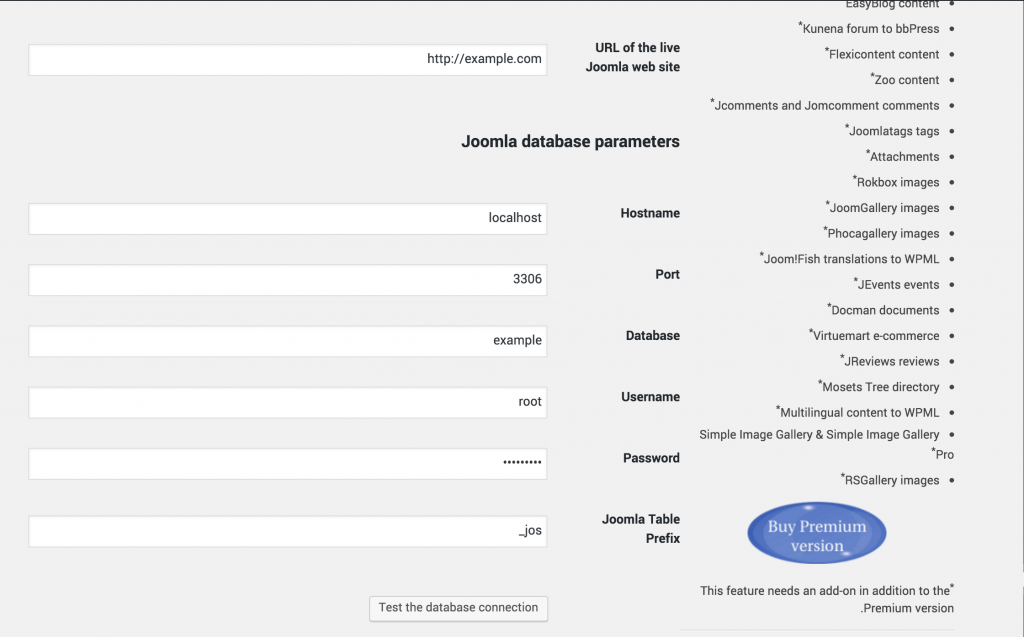Click the 'RSGallery images' list item
1024x637 pixels.
pyautogui.click(x=890, y=480)
